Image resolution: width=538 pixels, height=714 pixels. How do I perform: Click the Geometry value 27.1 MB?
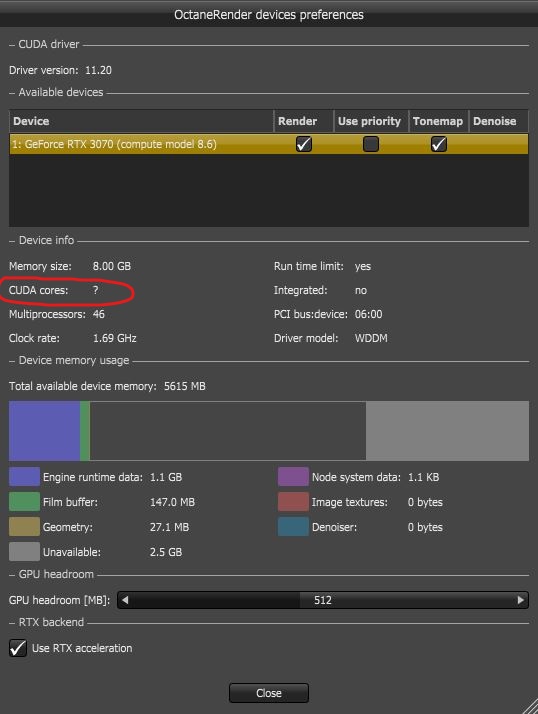(x=169, y=527)
